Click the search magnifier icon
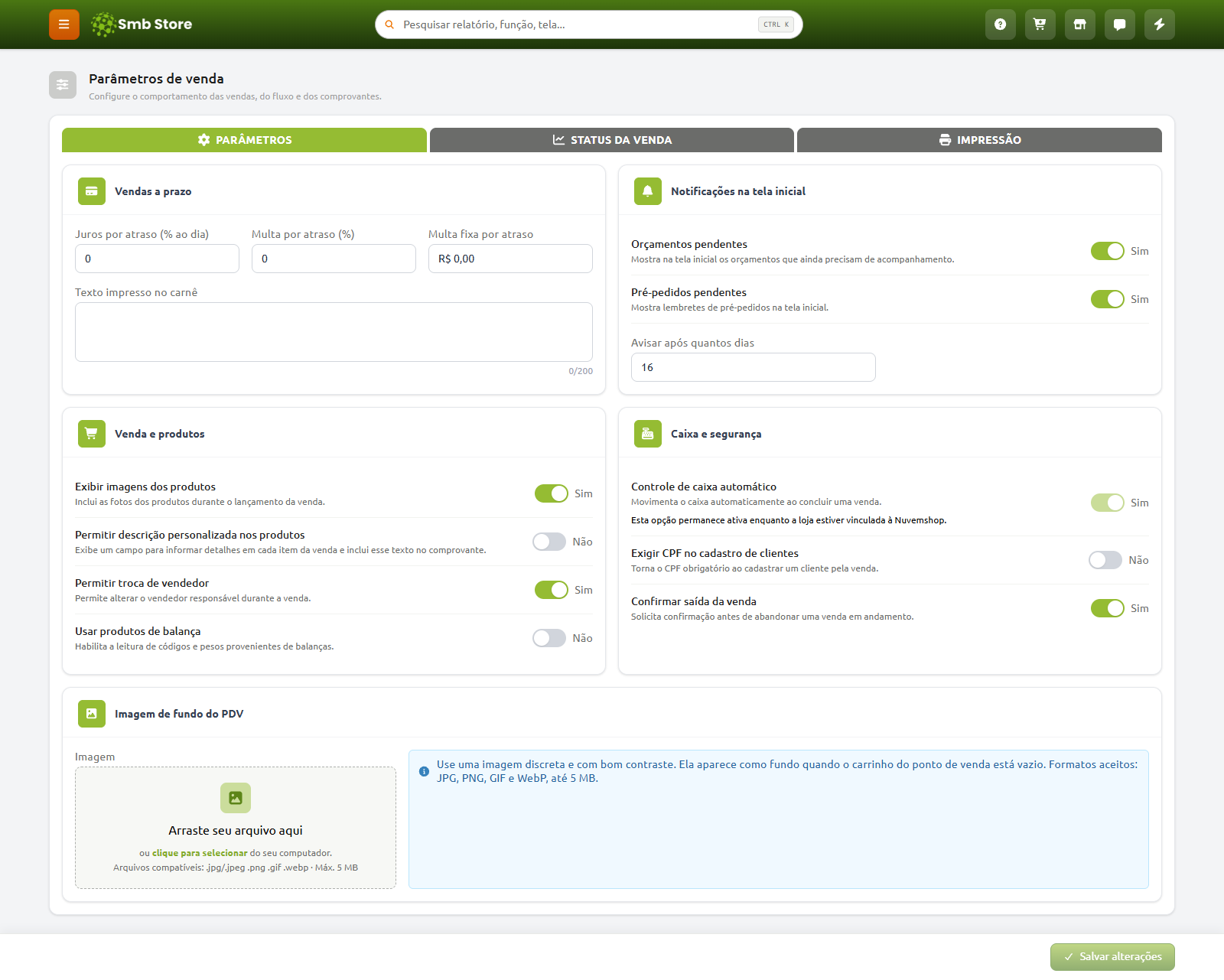This screenshot has height=980, width=1224. click(x=389, y=24)
